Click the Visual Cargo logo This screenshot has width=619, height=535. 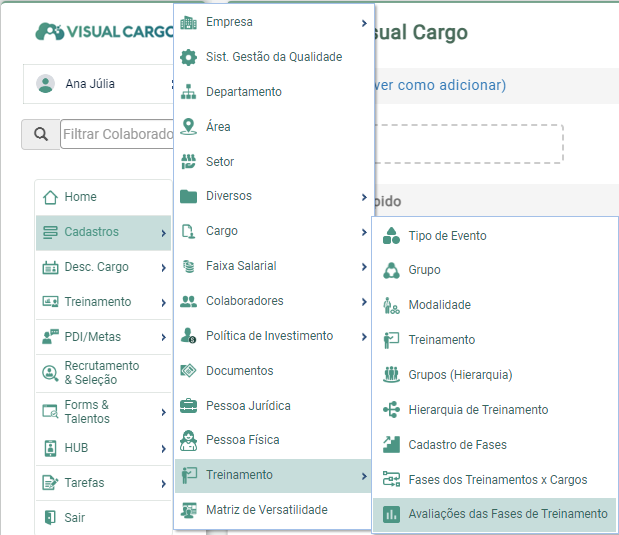tap(105, 32)
